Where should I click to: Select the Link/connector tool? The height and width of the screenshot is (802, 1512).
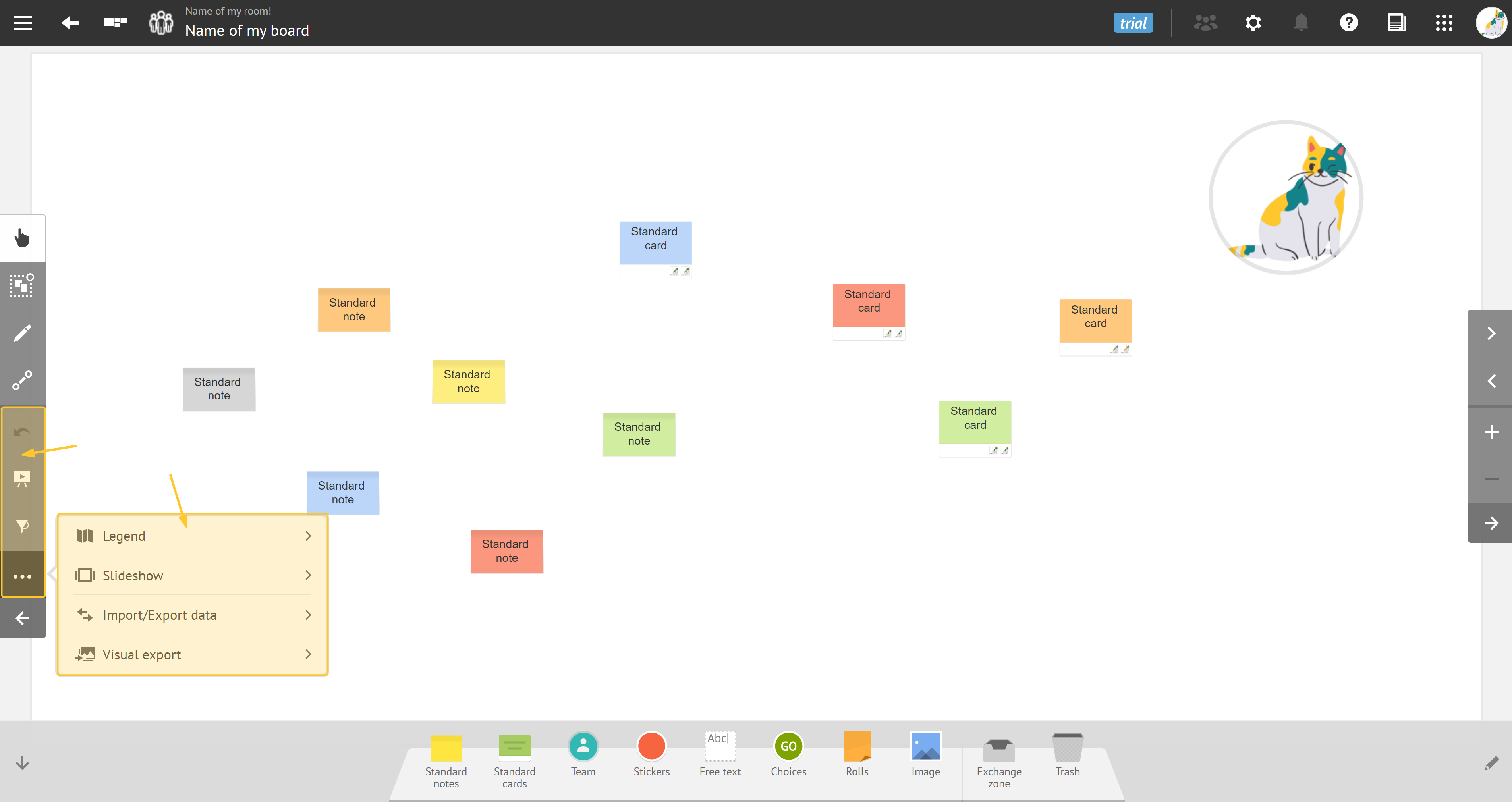(22, 380)
